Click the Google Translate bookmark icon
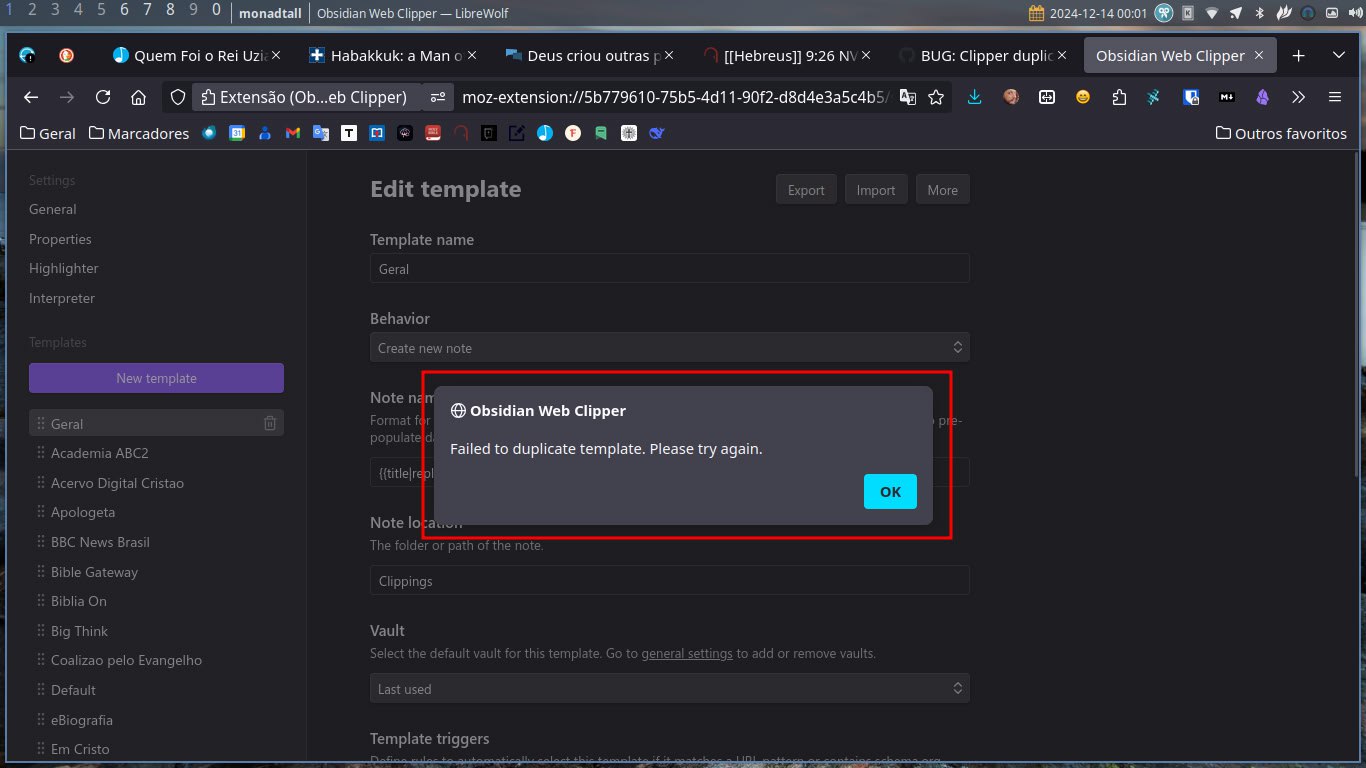The image size is (1366, 768). 321,132
